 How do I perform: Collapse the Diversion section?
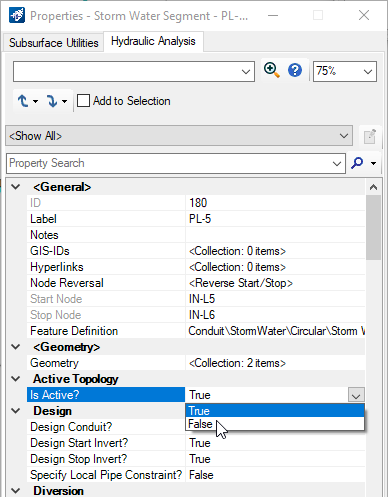pyautogui.click(x=16, y=491)
